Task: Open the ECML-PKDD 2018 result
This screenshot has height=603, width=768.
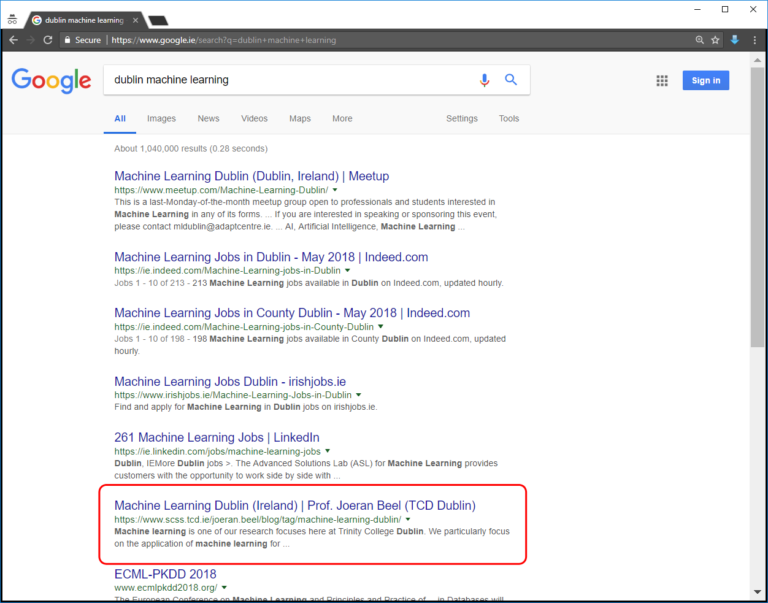Action: (165, 574)
